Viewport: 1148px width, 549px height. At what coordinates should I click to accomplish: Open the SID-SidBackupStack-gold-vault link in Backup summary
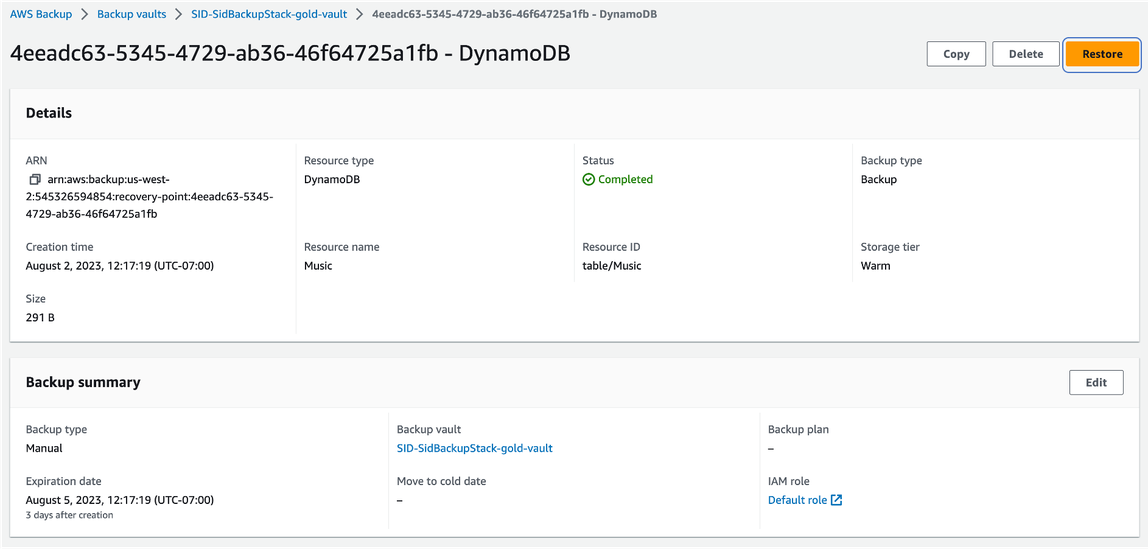[474, 448]
